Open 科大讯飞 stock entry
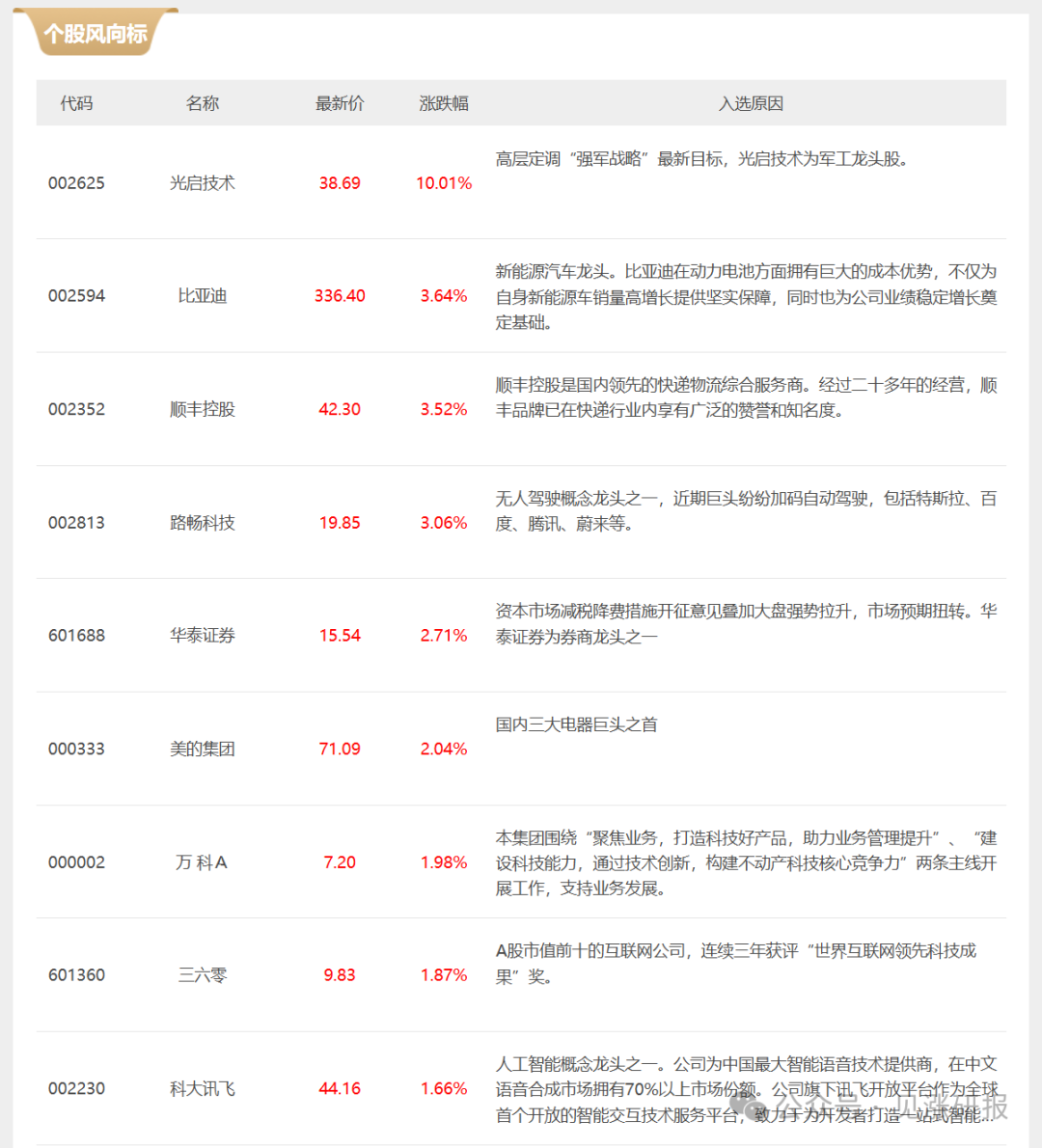This screenshot has height=1148, width=1042. coord(202,1088)
